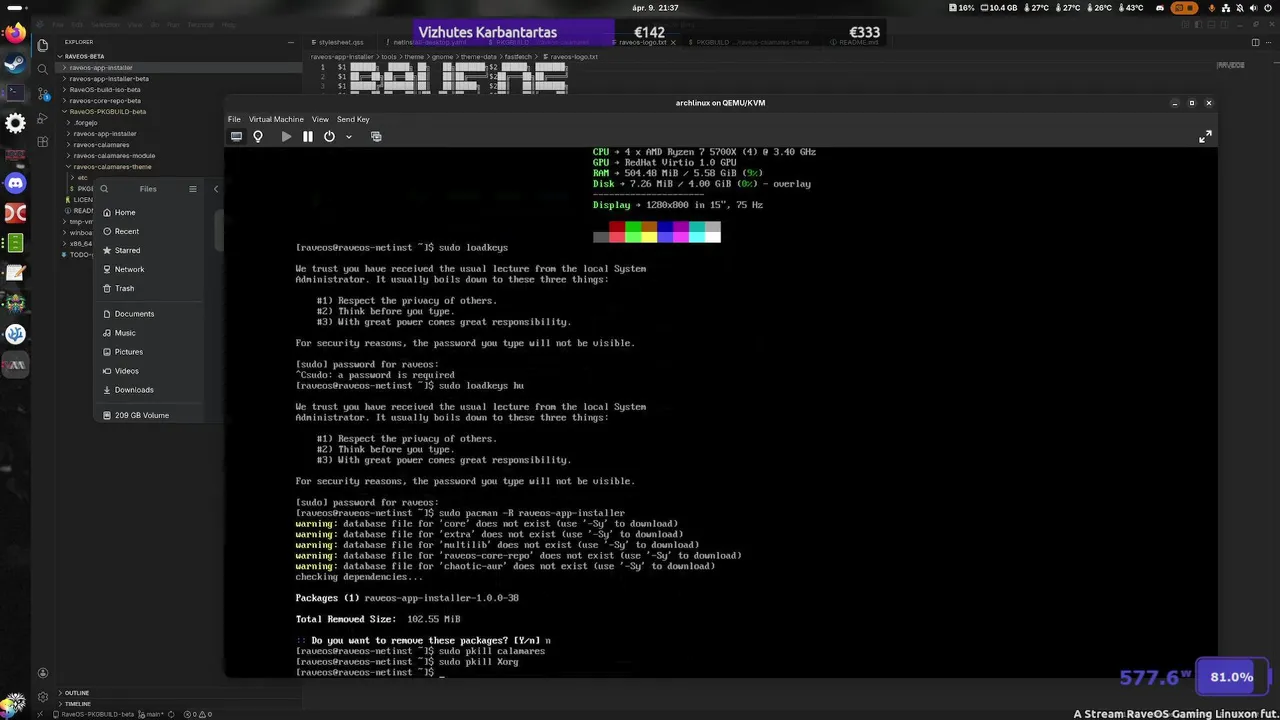Open the shutdown options dropdown arrow
Screen dimensions: 1280x720
348,137
